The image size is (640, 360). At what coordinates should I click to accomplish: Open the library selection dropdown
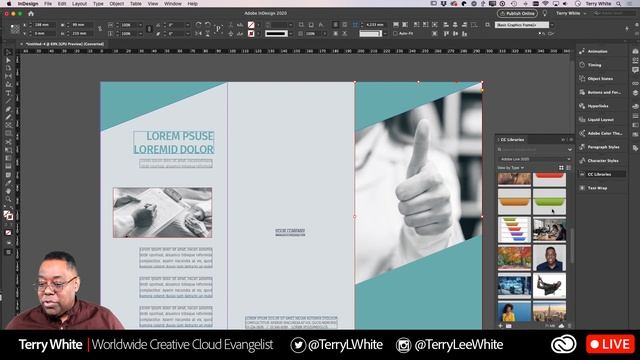point(534,159)
